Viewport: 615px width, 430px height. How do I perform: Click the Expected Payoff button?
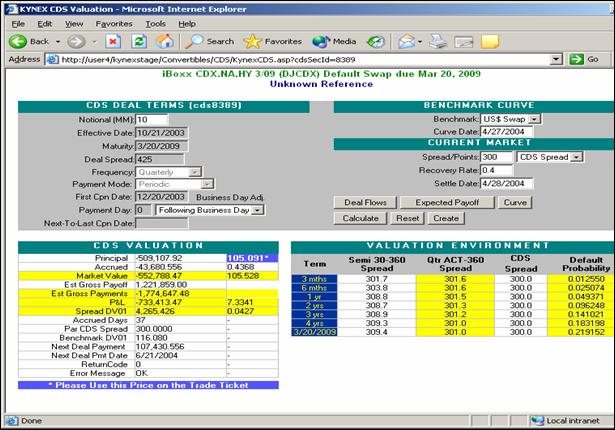[447, 202]
